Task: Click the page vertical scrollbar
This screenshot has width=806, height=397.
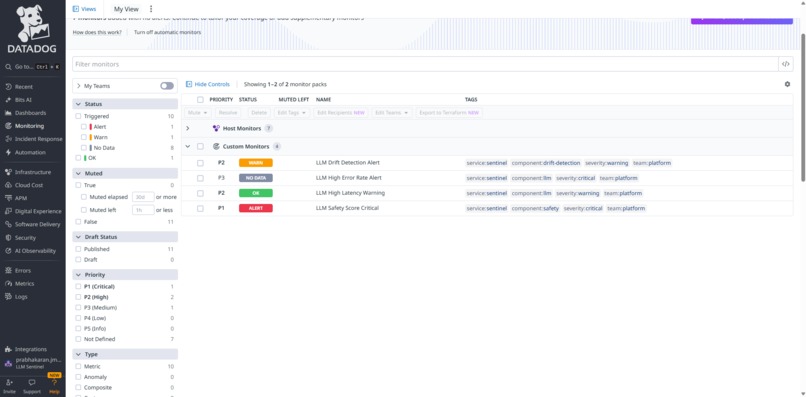Action: coord(803,108)
